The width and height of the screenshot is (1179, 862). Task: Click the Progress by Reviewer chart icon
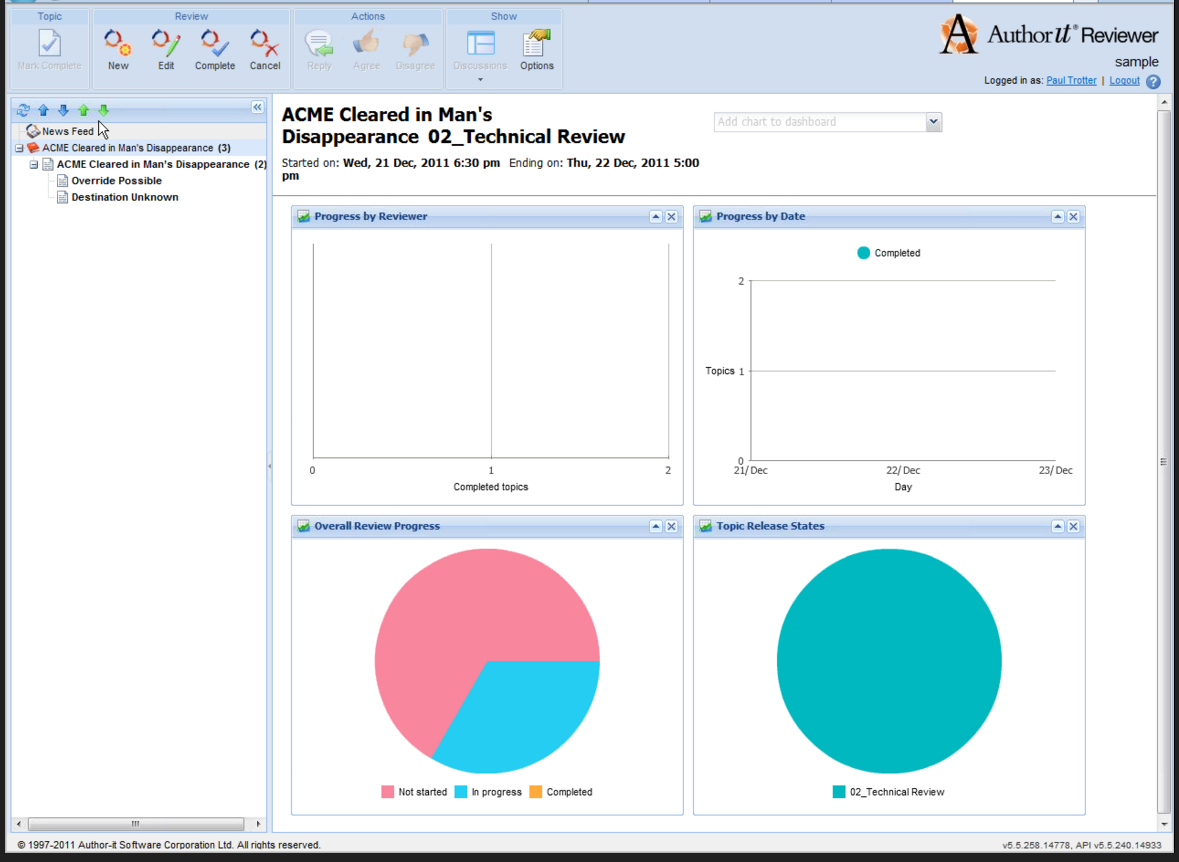click(x=303, y=217)
